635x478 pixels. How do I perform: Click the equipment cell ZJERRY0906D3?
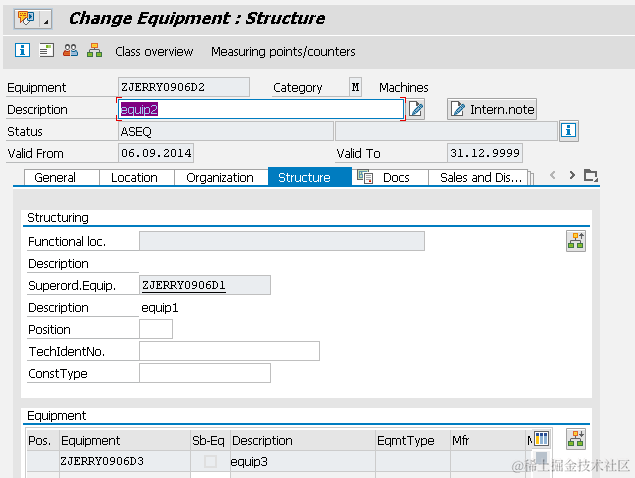125,461
